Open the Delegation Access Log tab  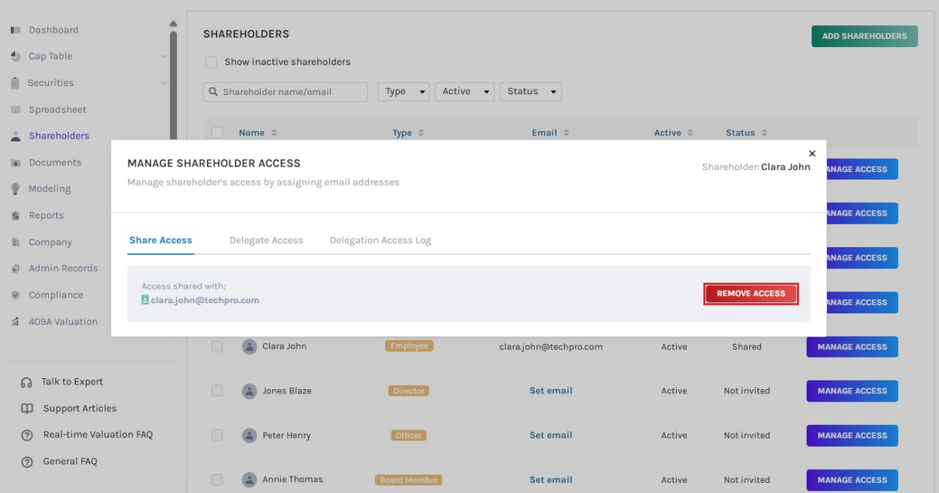click(x=380, y=240)
